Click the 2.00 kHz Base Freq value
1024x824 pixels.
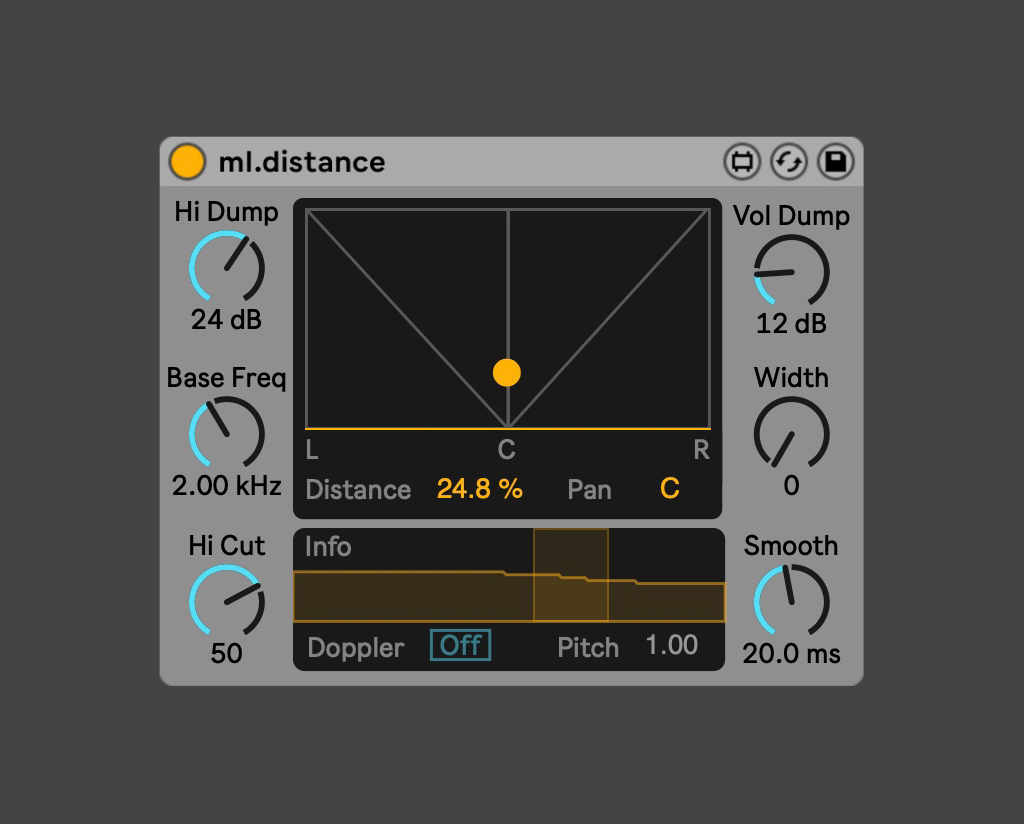(227, 487)
